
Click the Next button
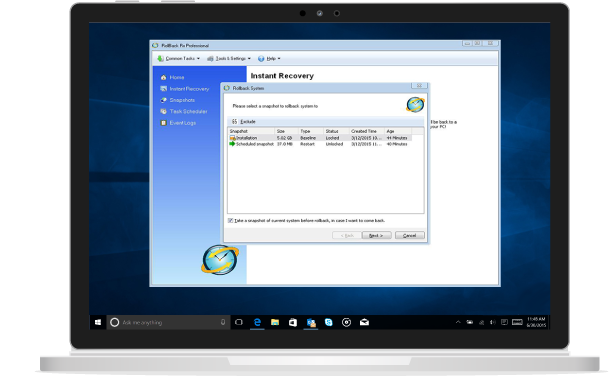(x=376, y=235)
